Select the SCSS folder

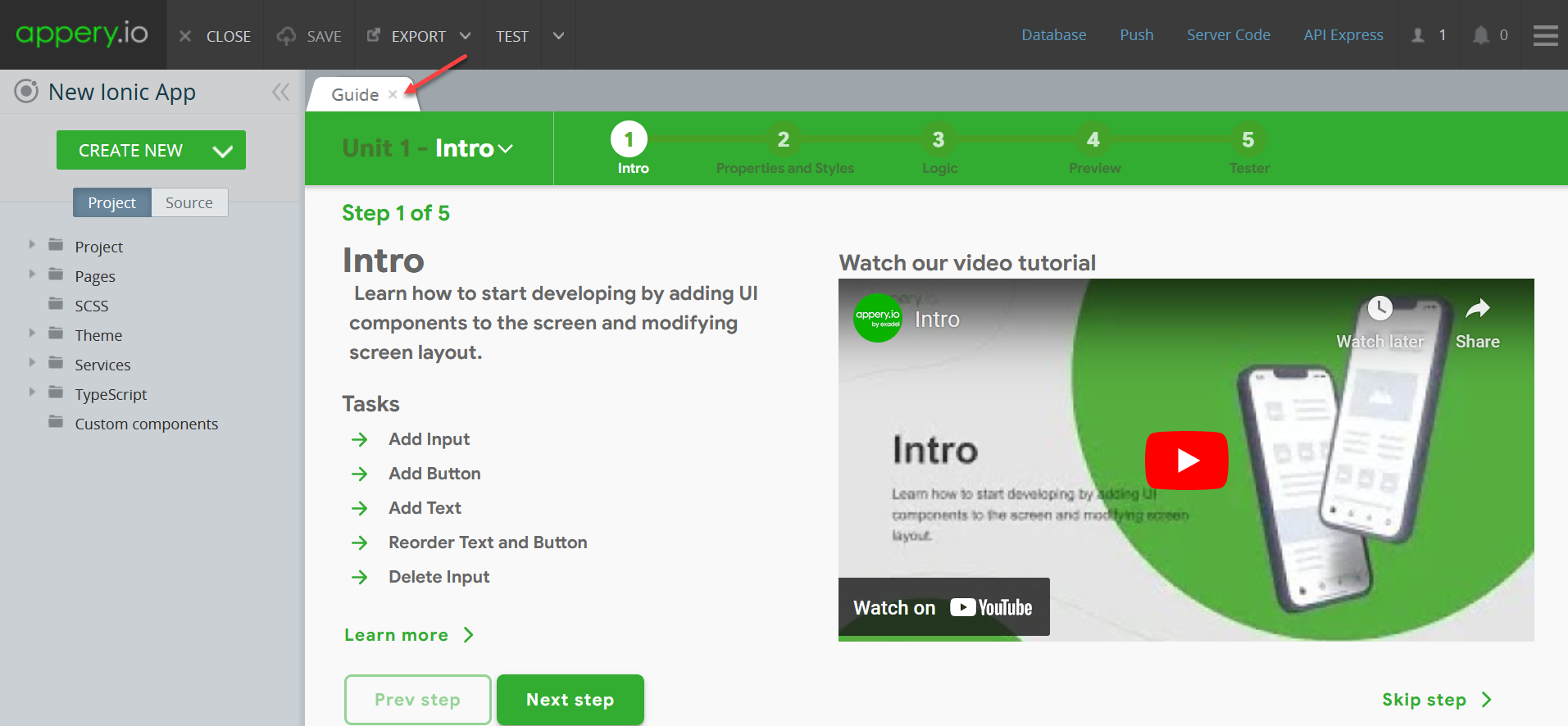pos(91,306)
